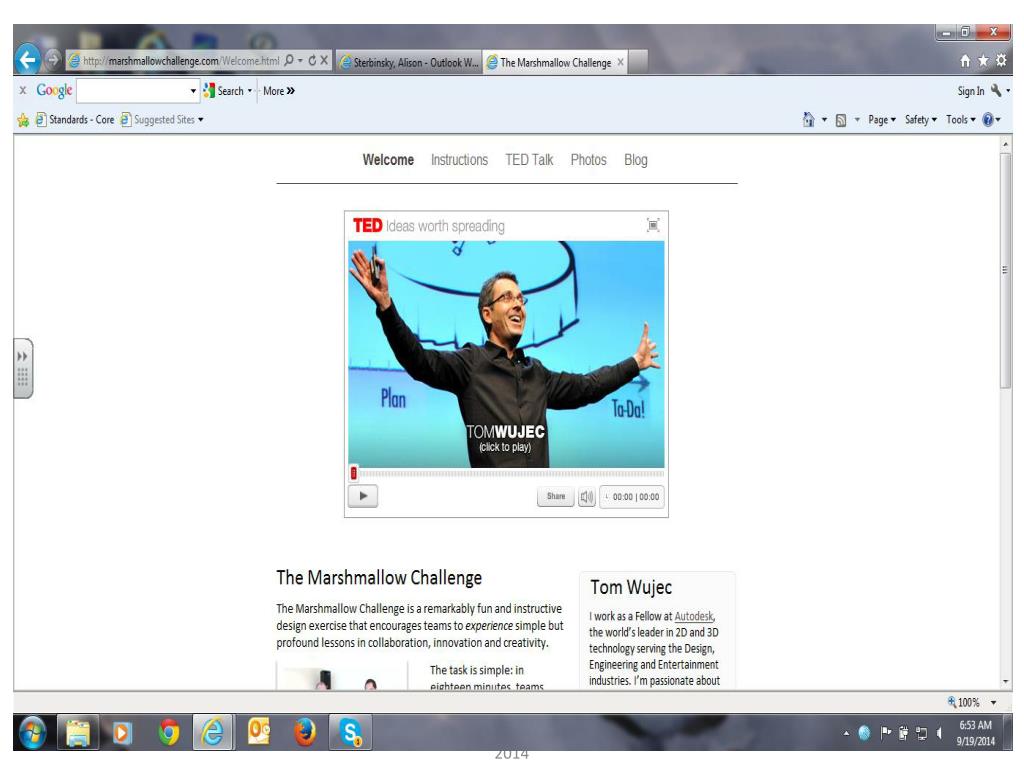1024x768 pixels.
Task: Open Skype from the taskbar
Action: point(350,732)
